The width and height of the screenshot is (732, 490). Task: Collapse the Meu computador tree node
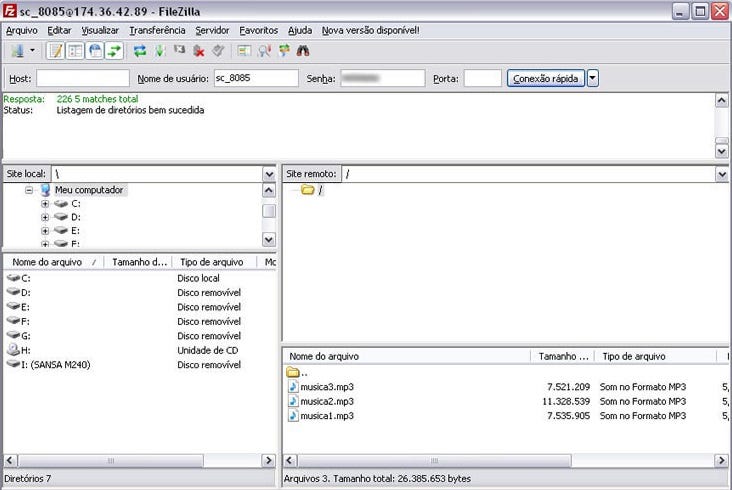(x=29, y=190)
